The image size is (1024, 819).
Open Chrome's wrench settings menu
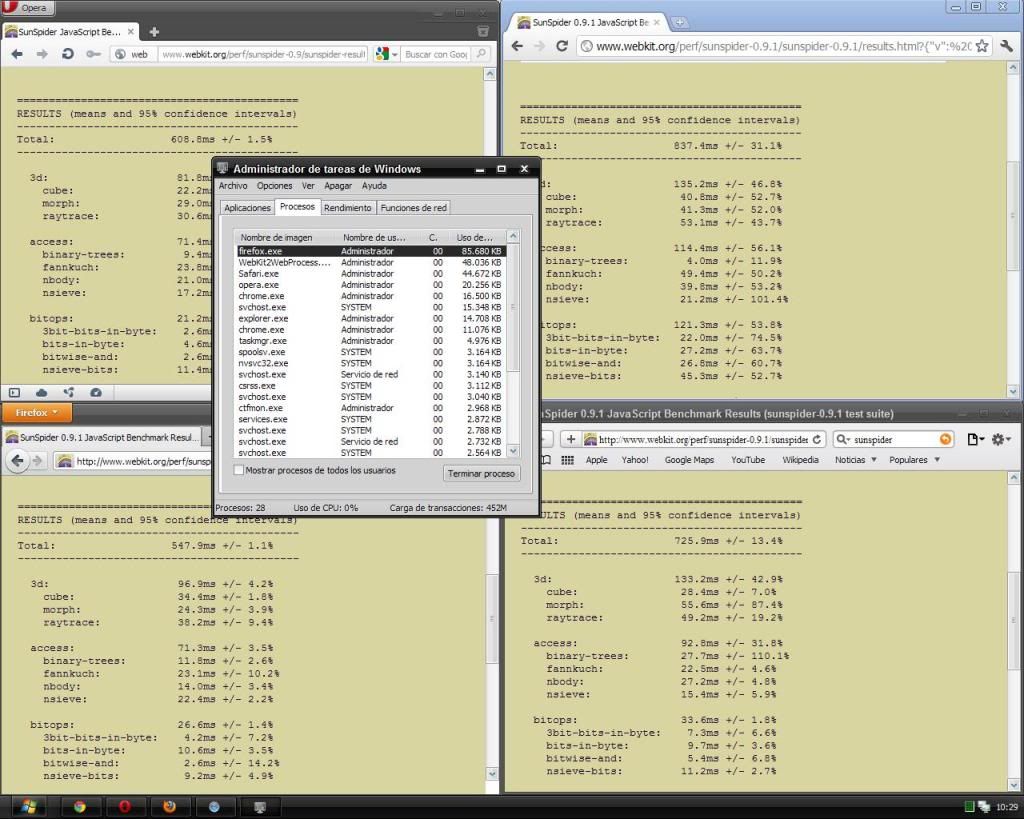tap(1006, 46)
